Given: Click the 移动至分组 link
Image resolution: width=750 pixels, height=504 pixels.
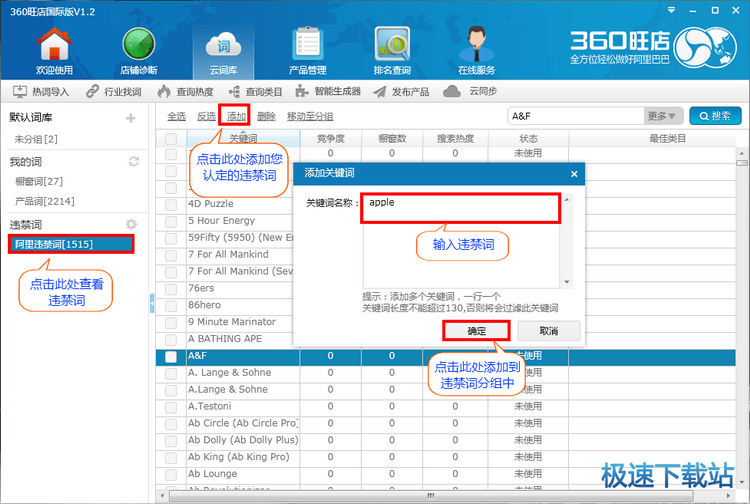Looking at the screenshot, I should click(310, 116).
